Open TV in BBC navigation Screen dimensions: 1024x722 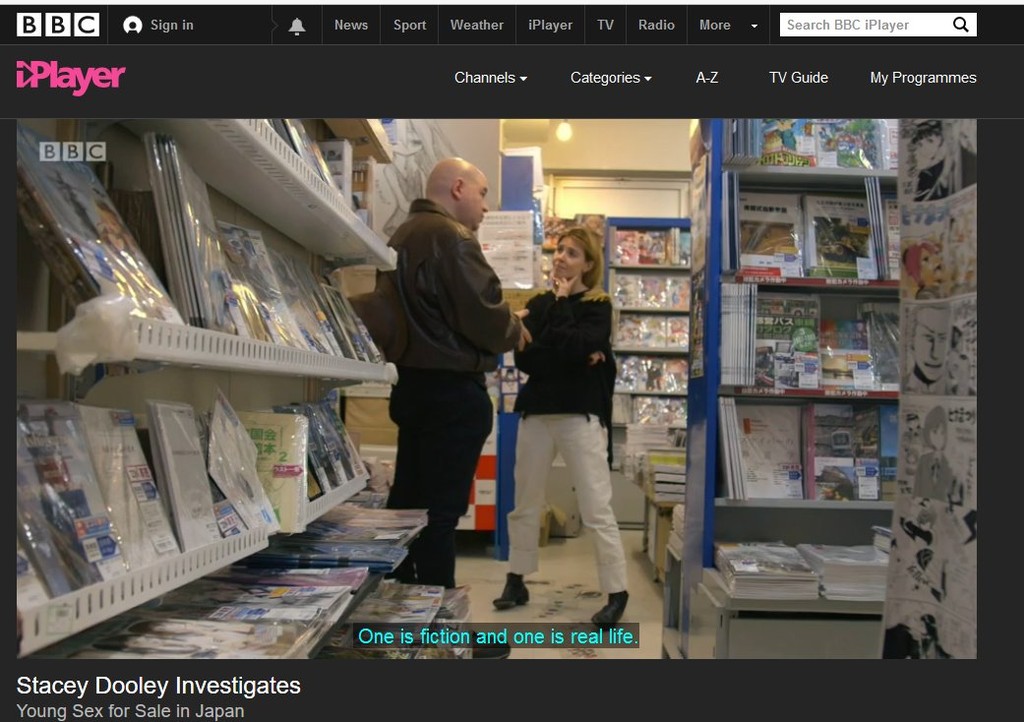(x=605, y=25)
